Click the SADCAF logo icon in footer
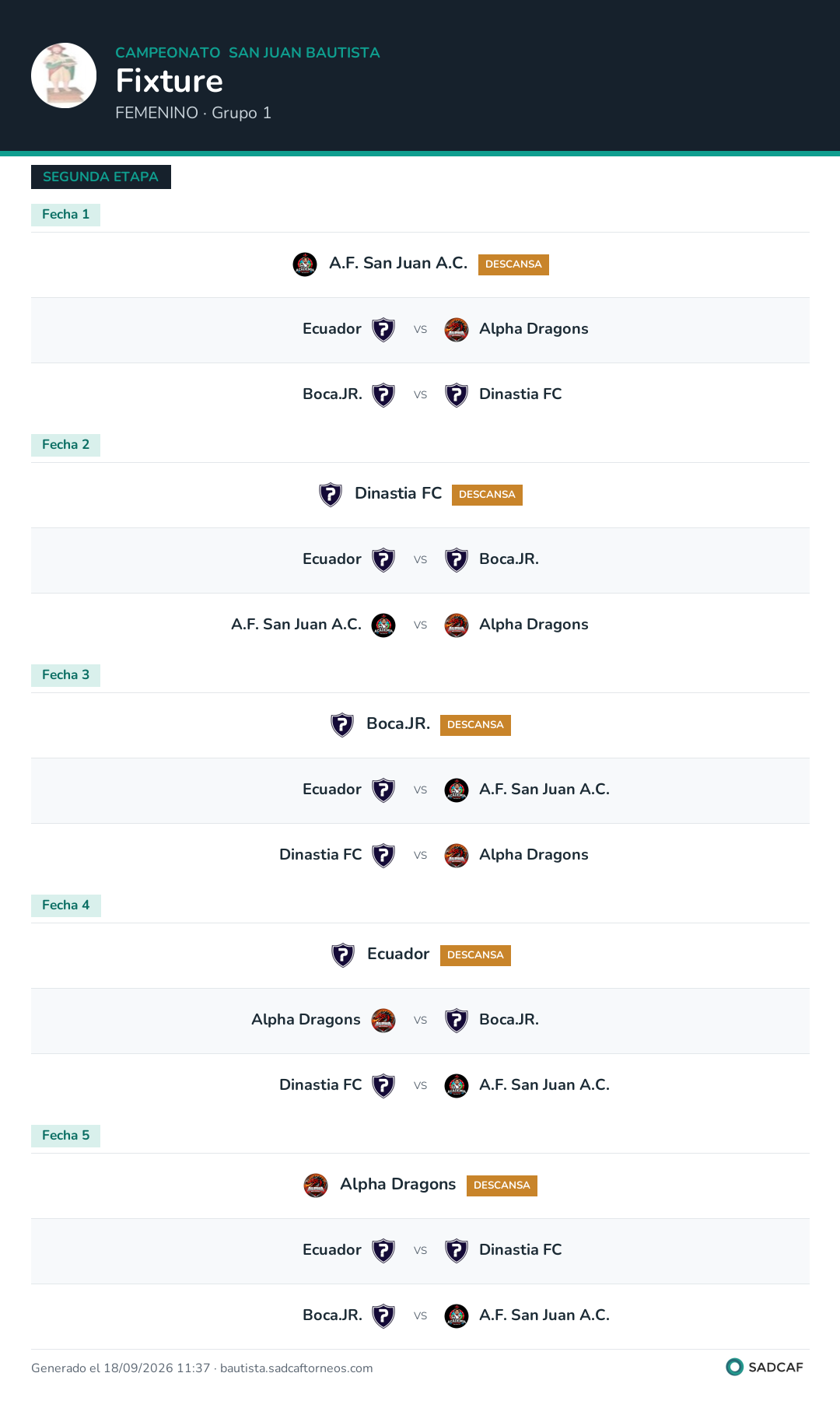Screen dimensions: 840x1408 734,1367
